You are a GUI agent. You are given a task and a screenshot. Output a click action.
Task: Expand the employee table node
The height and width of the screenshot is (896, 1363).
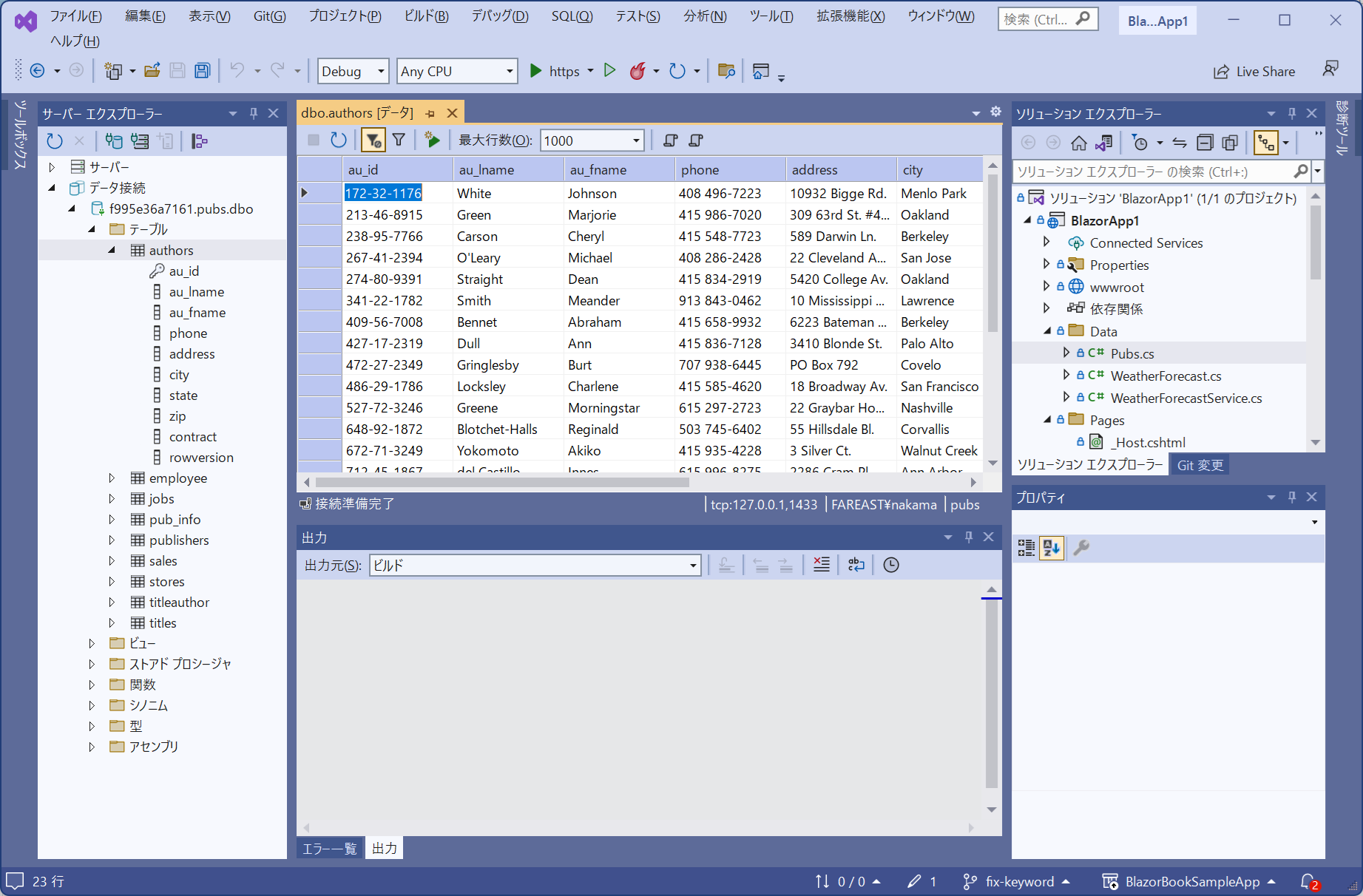point(112,478)
